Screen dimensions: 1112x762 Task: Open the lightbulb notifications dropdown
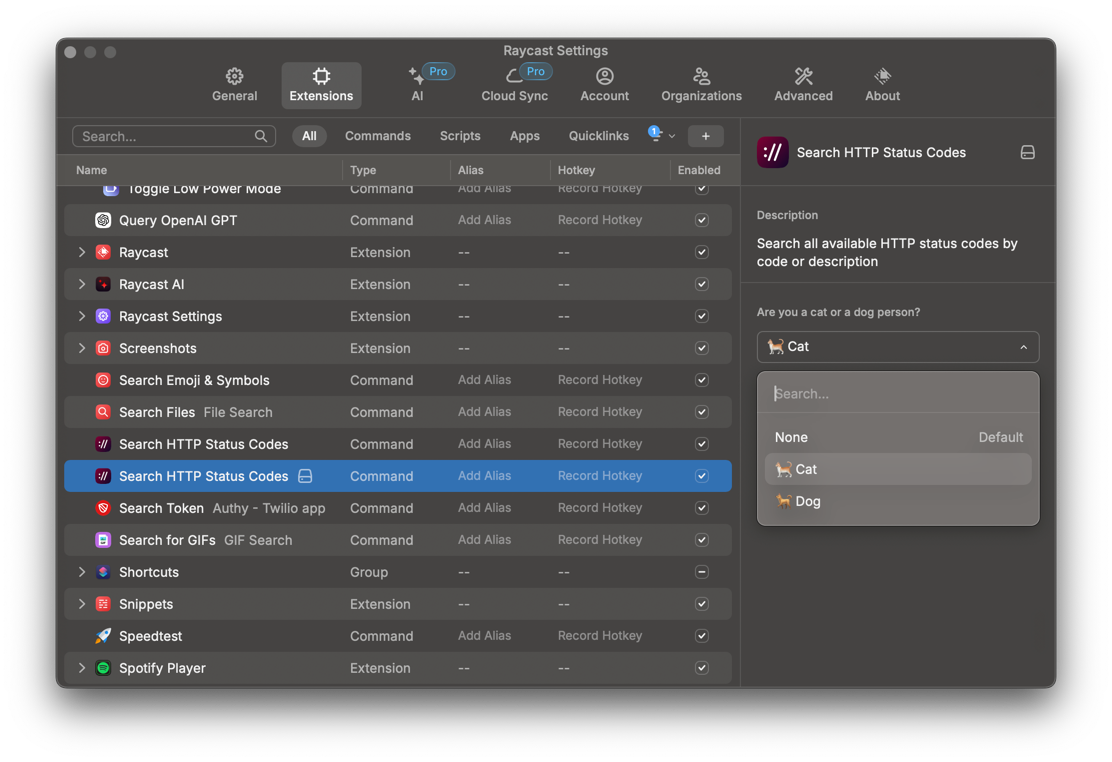click(x=661, y=134)
